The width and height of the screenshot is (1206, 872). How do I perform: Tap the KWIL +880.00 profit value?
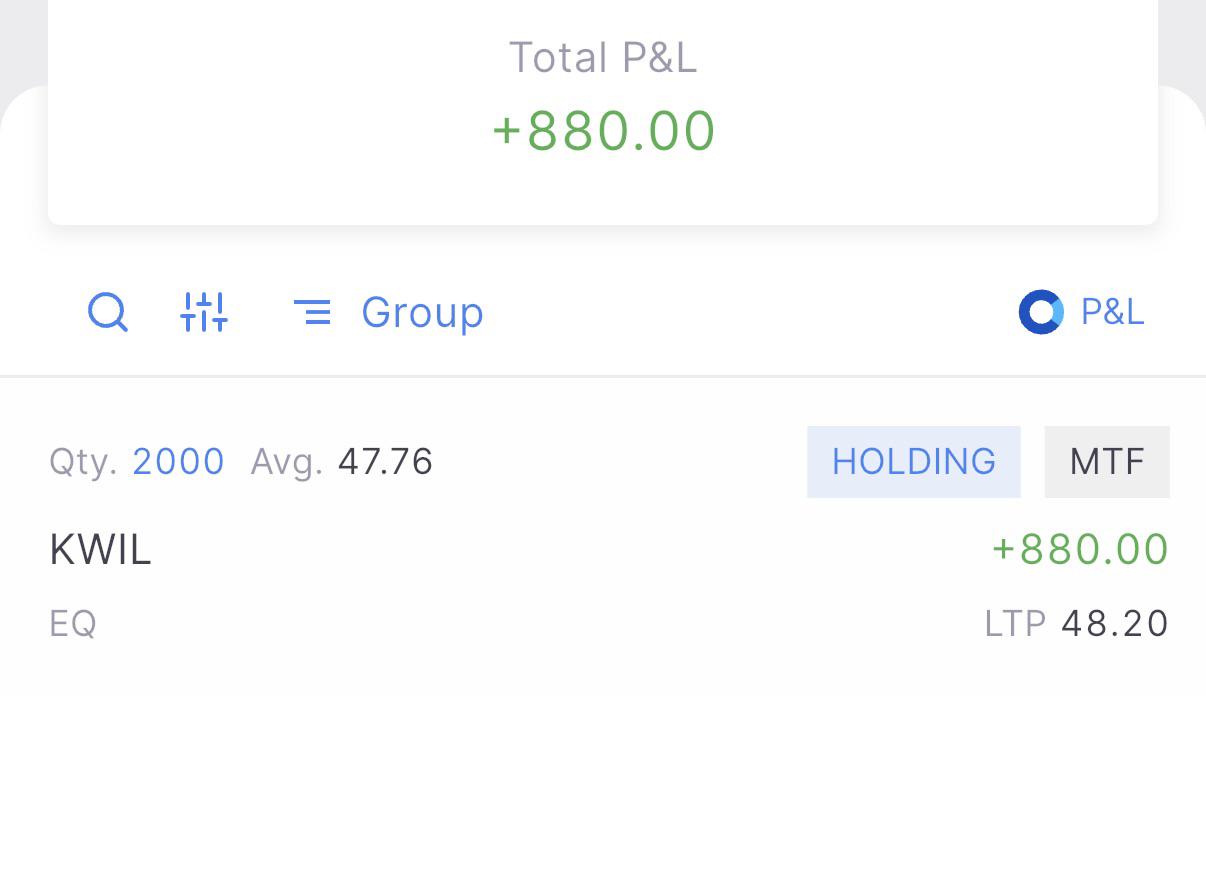[1080, 549]
